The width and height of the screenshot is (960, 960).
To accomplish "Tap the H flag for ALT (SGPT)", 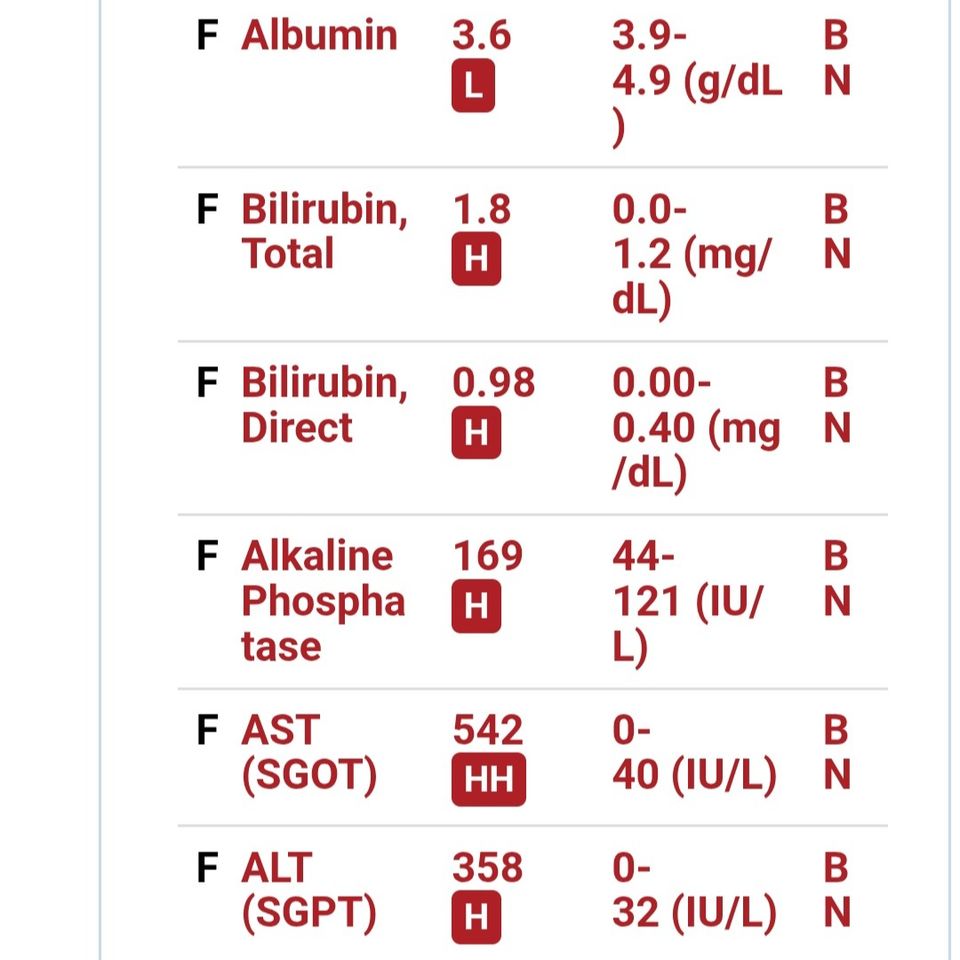I will (x=476, y=917).
